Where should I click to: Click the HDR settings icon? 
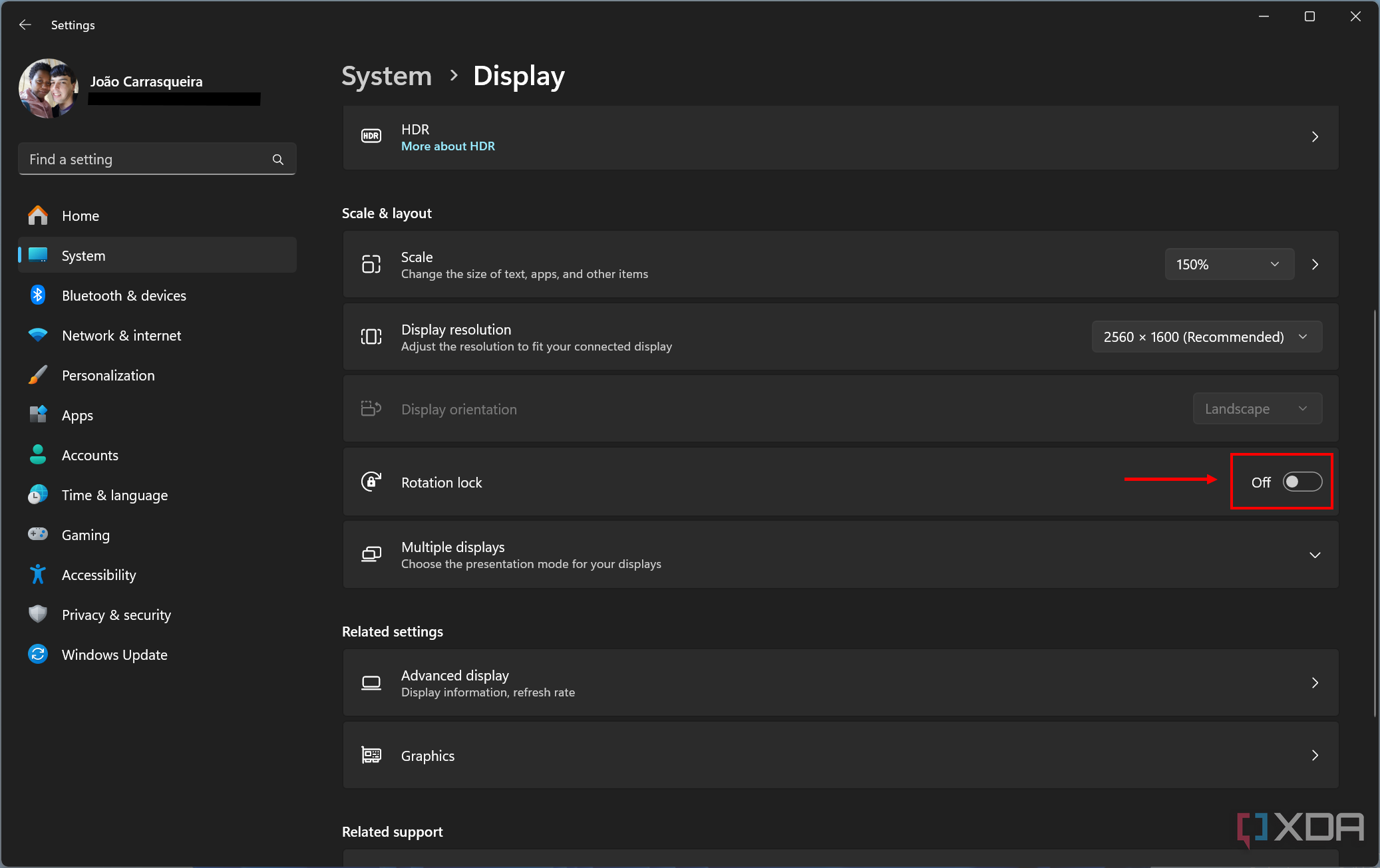coord(371,137)
